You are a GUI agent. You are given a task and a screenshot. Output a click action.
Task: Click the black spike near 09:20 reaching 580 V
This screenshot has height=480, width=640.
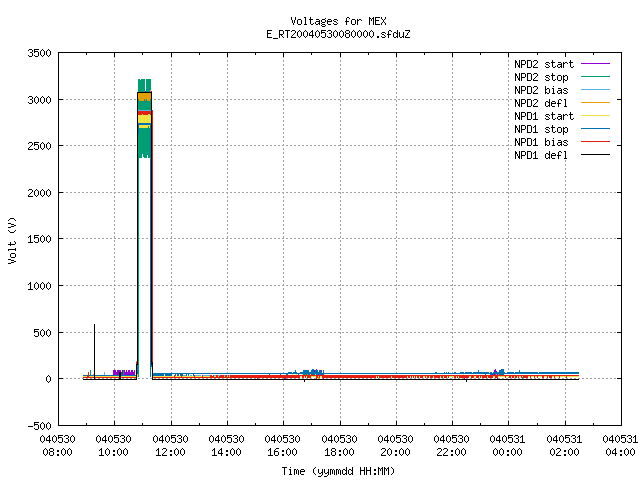[94, 351]
